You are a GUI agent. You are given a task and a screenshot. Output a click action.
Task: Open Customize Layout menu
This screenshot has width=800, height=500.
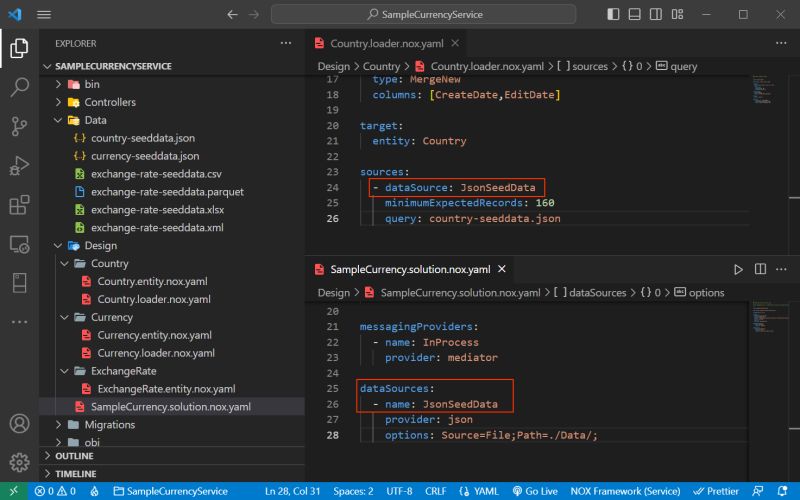click(x=678, y=14)
